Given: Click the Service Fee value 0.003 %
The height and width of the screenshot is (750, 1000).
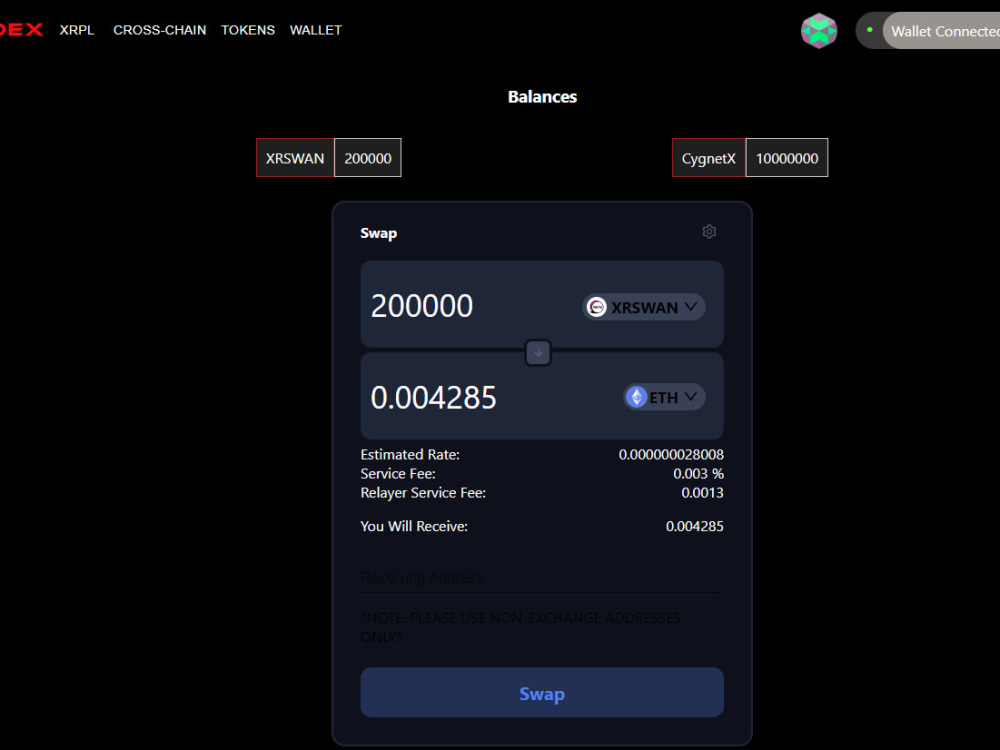Looking at the screenshot, I should (698, 474).
